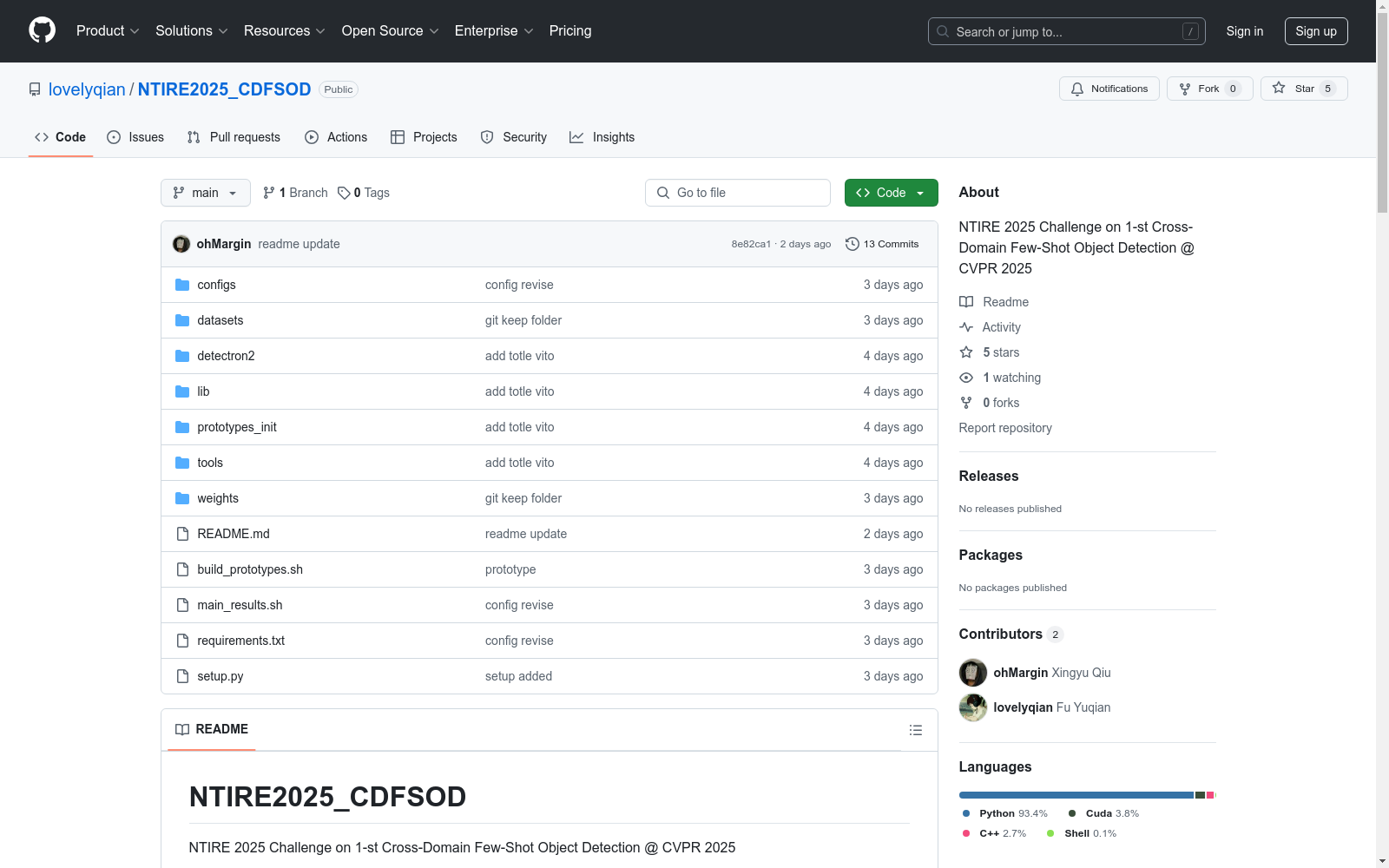1389x868 pixels.
Task: Click the 13 Commits history icon
Action: click(852, 244)
